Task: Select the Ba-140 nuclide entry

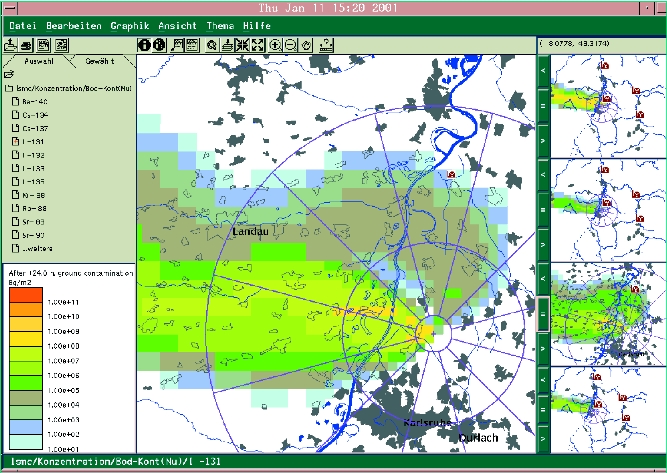Action: point(30,101)
